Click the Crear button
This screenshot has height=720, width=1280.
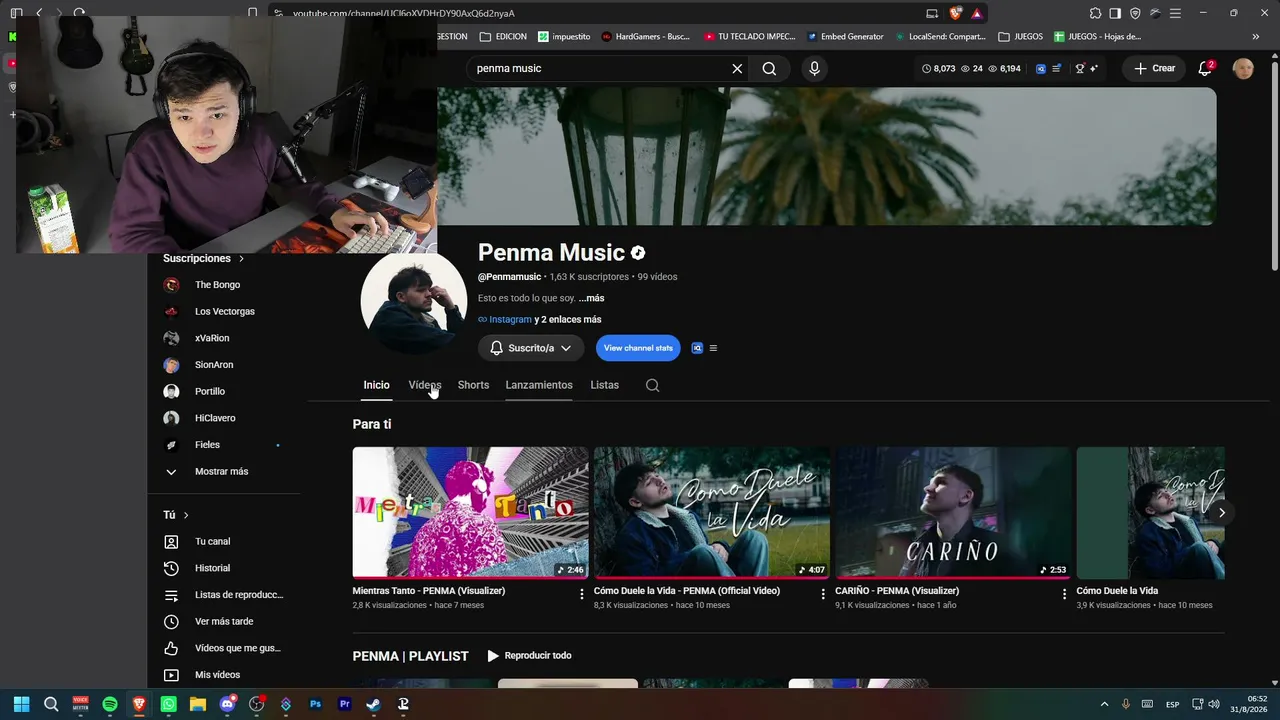(x=1154, y=68)
